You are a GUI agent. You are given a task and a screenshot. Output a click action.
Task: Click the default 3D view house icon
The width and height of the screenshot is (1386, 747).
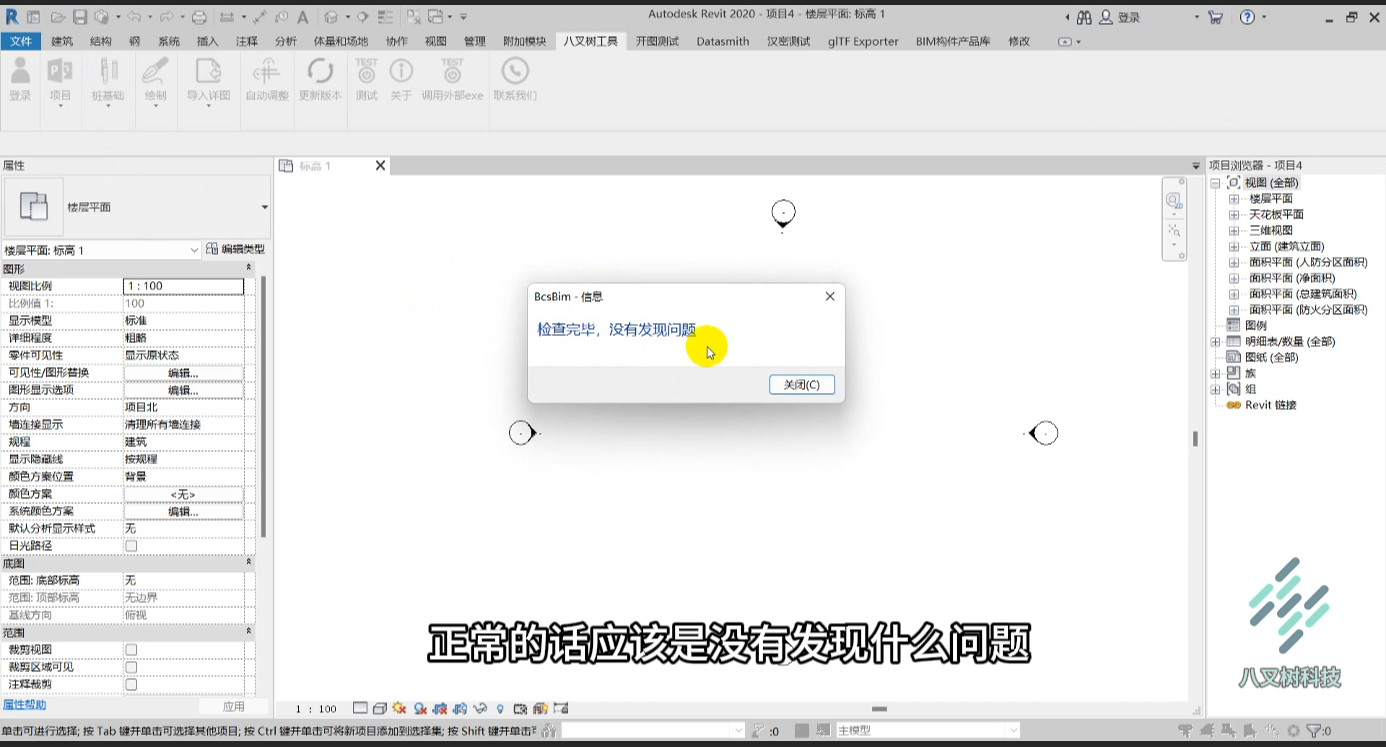332,17
